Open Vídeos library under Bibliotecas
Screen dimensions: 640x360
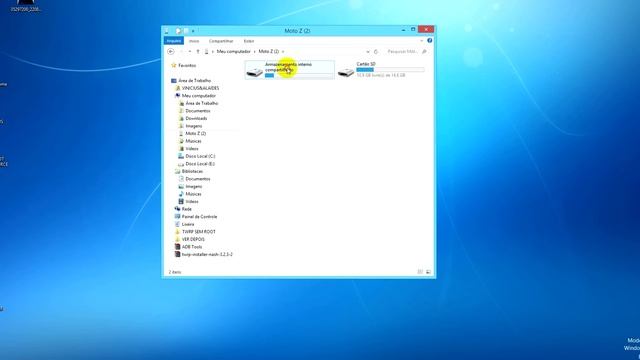coord(192,202)
